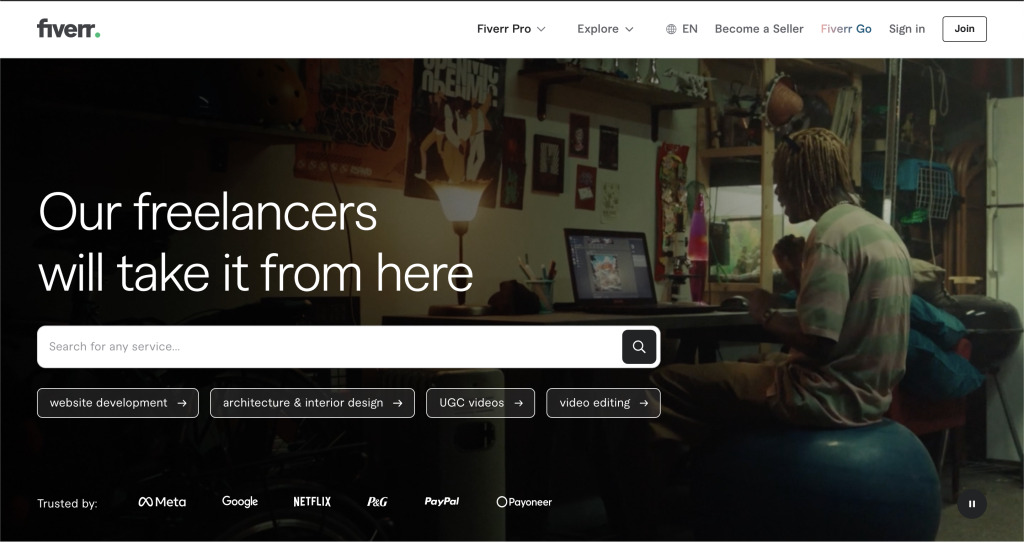The height and width of the screenshot is (543, 1024).
Task: Choose the video editing suggestion
Action: [x=603, y=403]
